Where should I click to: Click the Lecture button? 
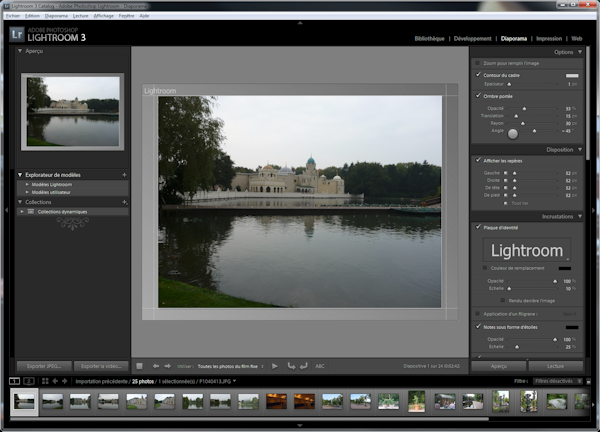tap(554, 367)
